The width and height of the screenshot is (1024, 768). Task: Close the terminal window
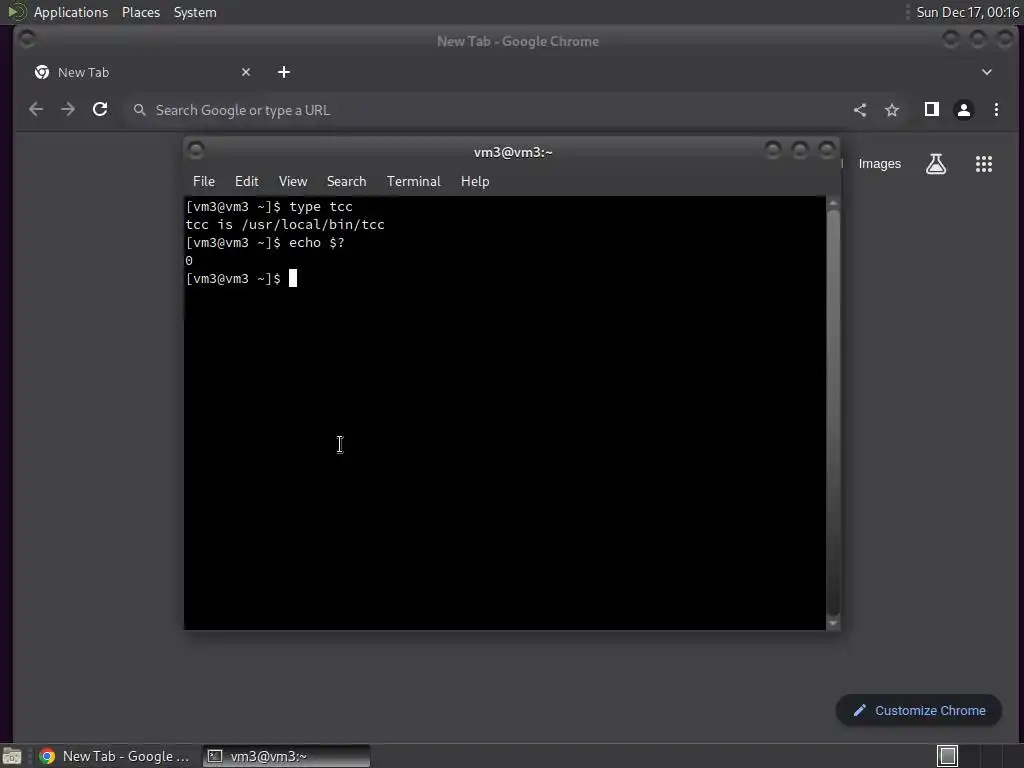827,151
